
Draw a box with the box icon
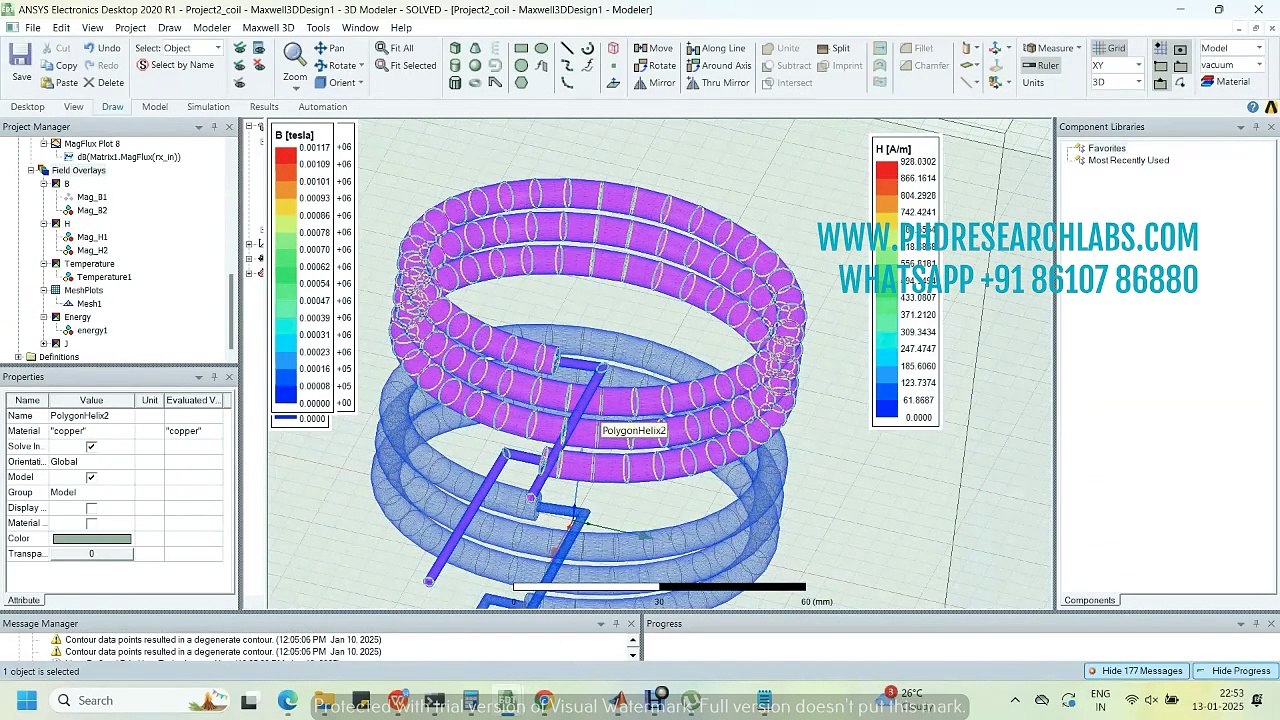coord(455,48)
